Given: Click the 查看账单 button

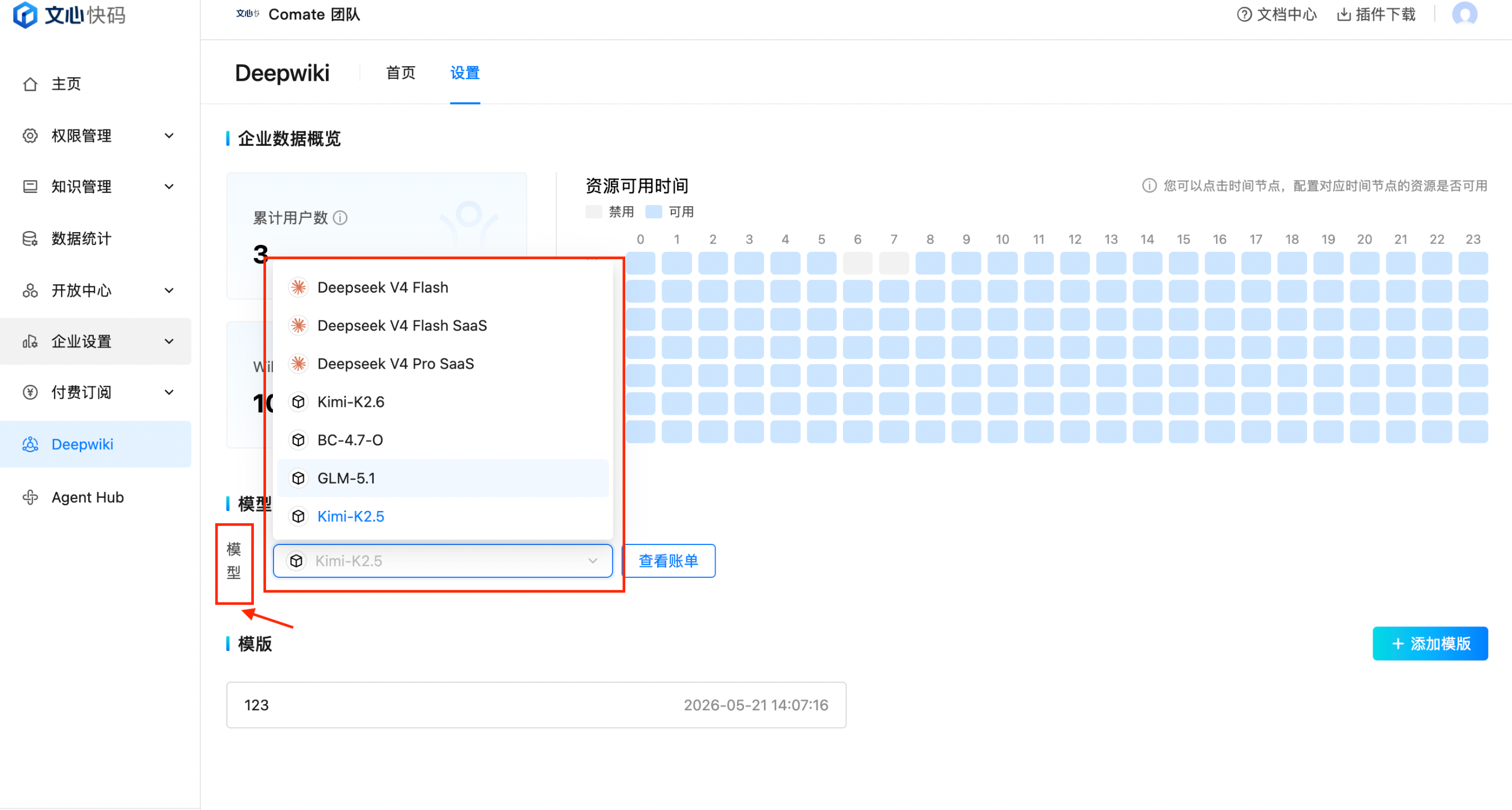Looking at the screenshot, I should (668, 561).
